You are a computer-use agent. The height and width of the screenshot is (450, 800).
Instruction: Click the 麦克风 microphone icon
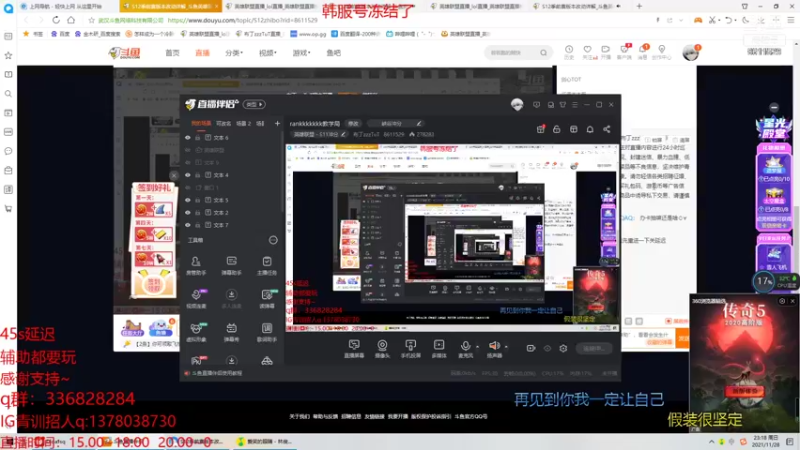click(x=465, y=347)
